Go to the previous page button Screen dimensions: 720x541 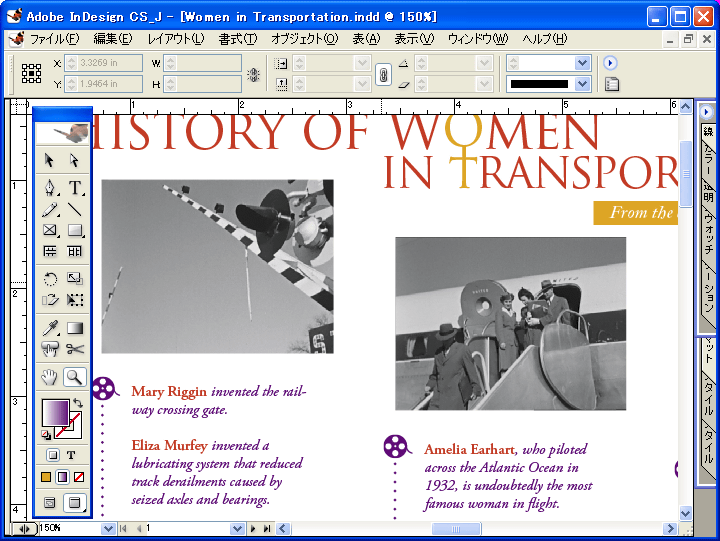[x=137, y=529]
